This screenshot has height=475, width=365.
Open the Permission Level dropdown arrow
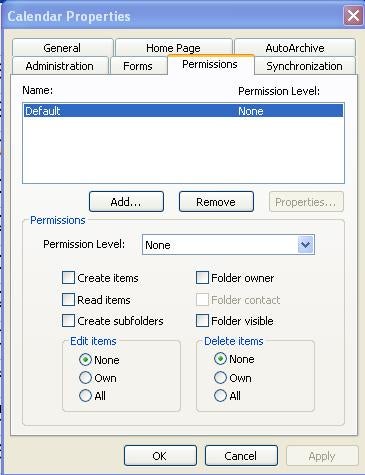tap(305, 245)
